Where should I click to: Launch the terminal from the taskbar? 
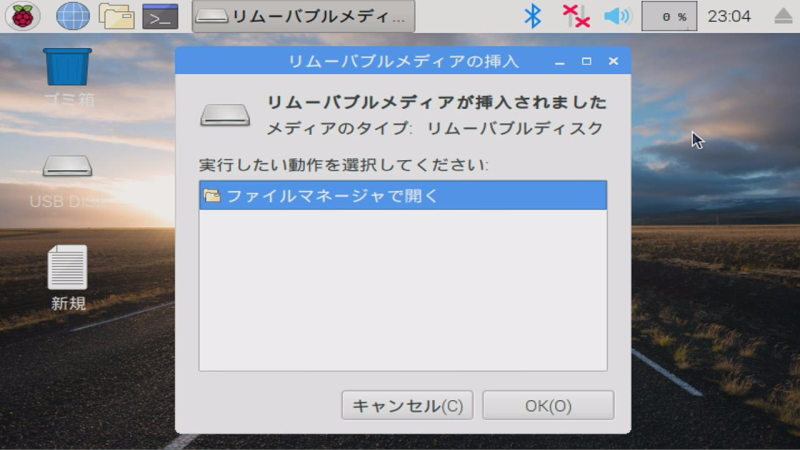tap(160, 16)
